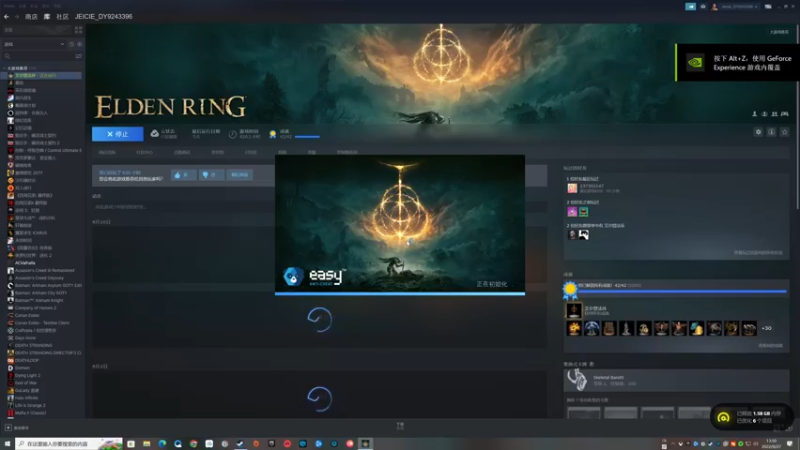Go back with the left arrow
This screenshot has height=450, width=800.
click(6, 16)
